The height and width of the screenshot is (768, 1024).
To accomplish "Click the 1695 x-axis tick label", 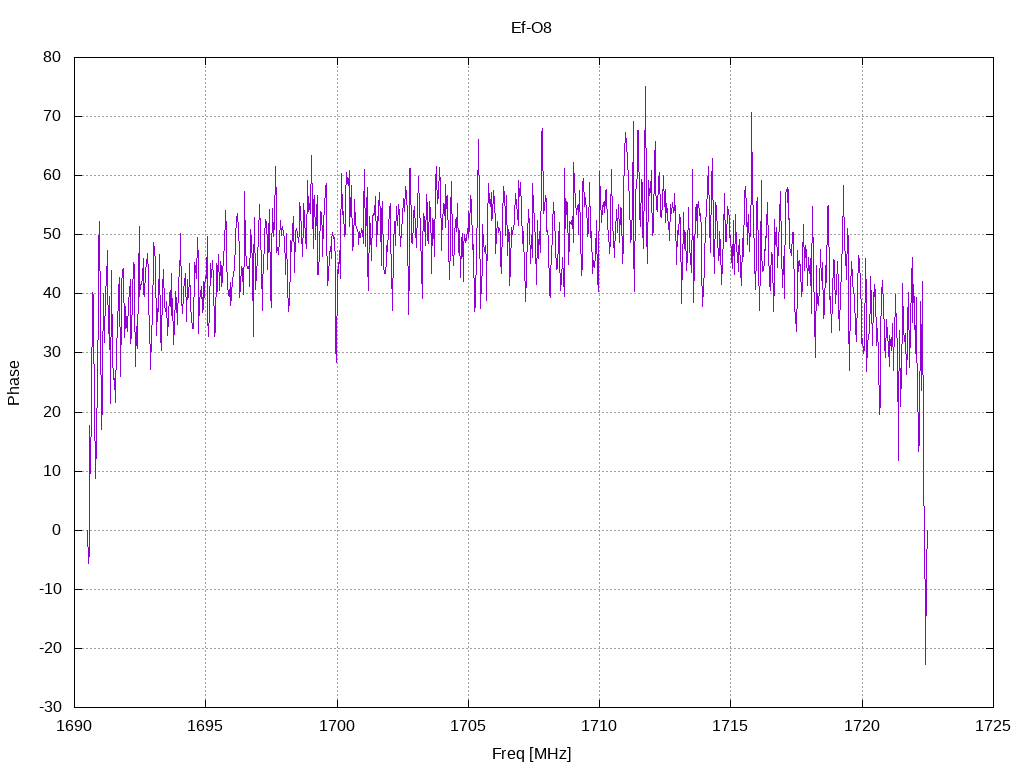I will point(205,726).
